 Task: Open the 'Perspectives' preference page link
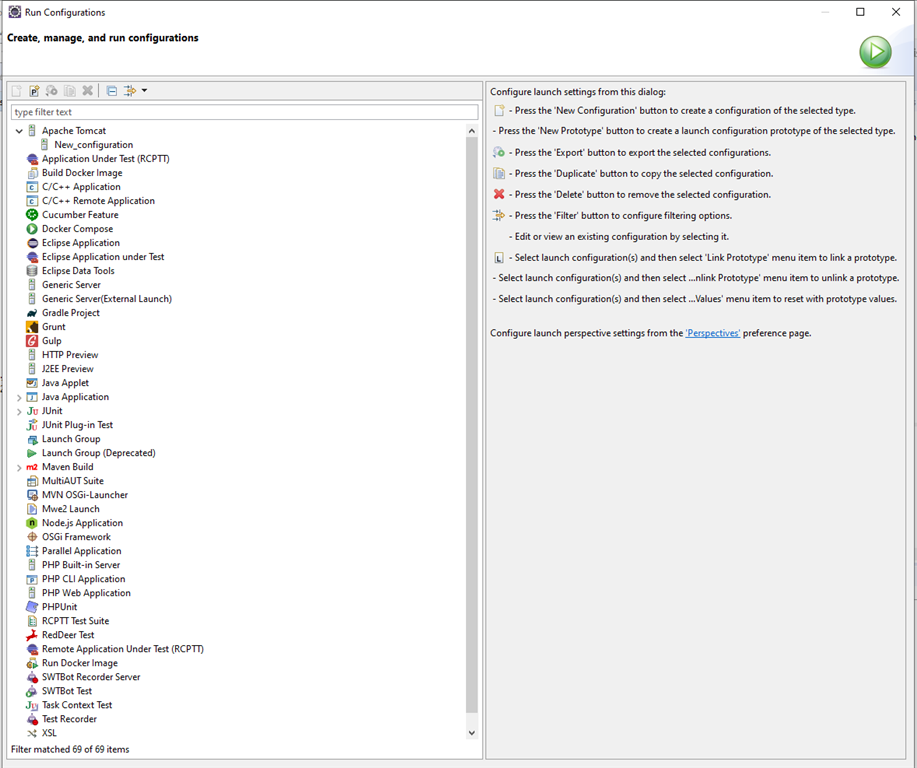pos(712,333)
